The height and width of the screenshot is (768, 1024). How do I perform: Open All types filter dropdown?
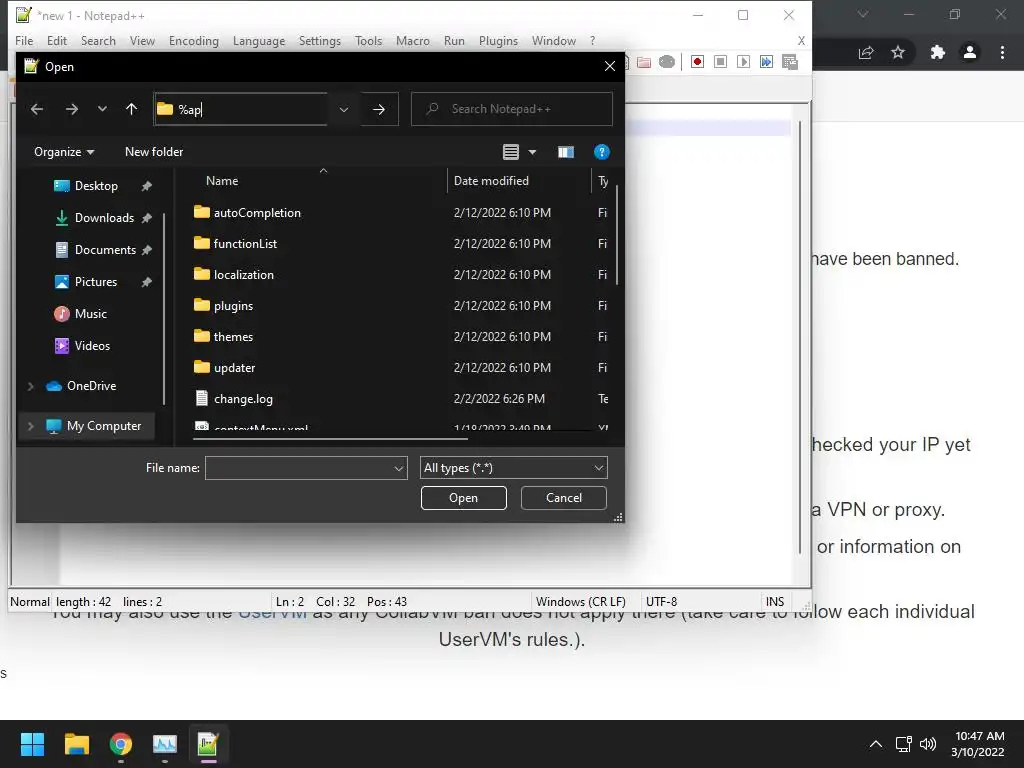513,468
